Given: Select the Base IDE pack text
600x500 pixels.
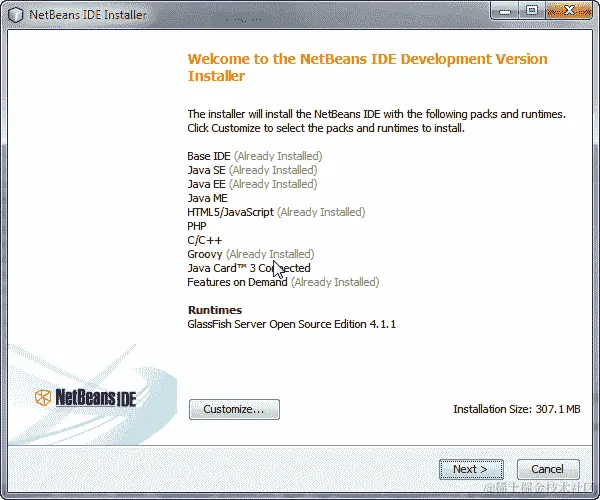Looking at the screenshot, I should coord(209,156).
